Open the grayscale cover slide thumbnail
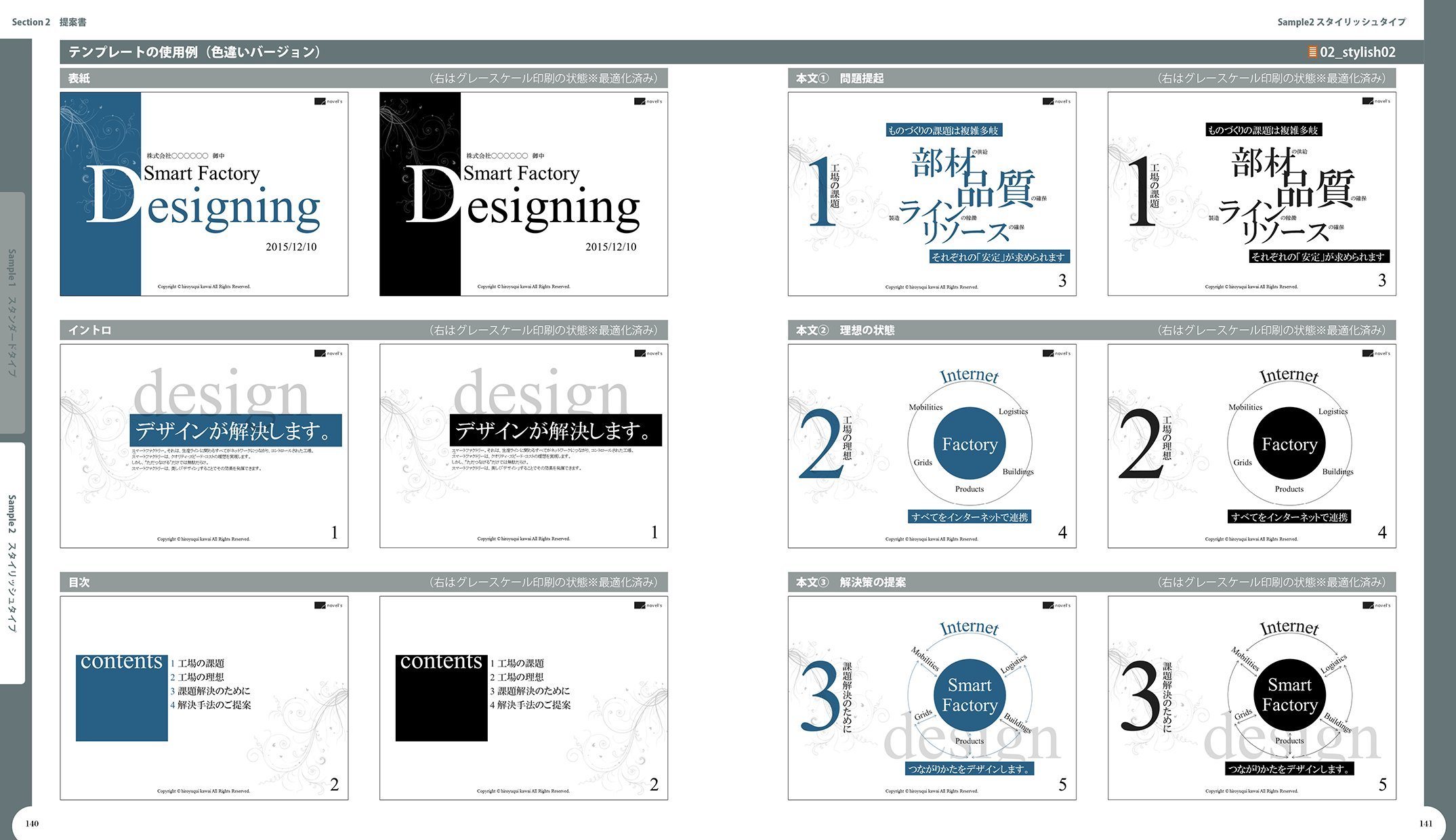The image size is (1456, 840). click(x=524, y=194)
